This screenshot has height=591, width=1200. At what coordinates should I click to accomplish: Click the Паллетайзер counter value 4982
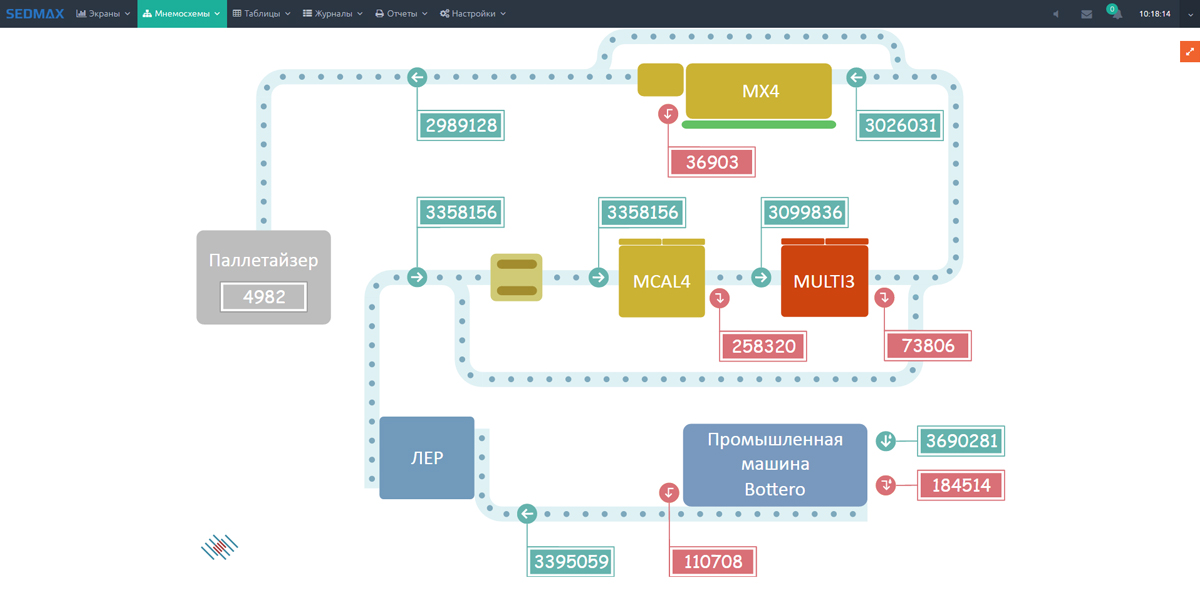coord(264,297)
